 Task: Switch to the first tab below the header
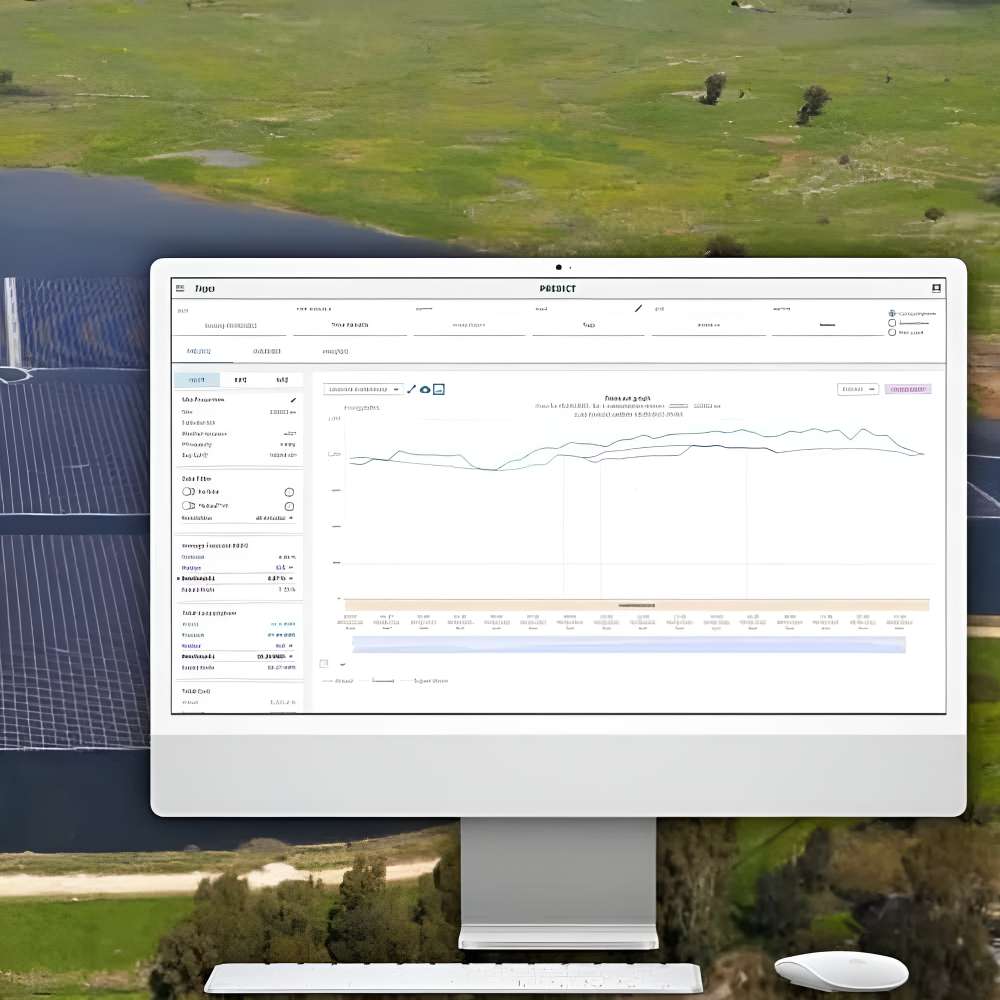coord(197,352)
